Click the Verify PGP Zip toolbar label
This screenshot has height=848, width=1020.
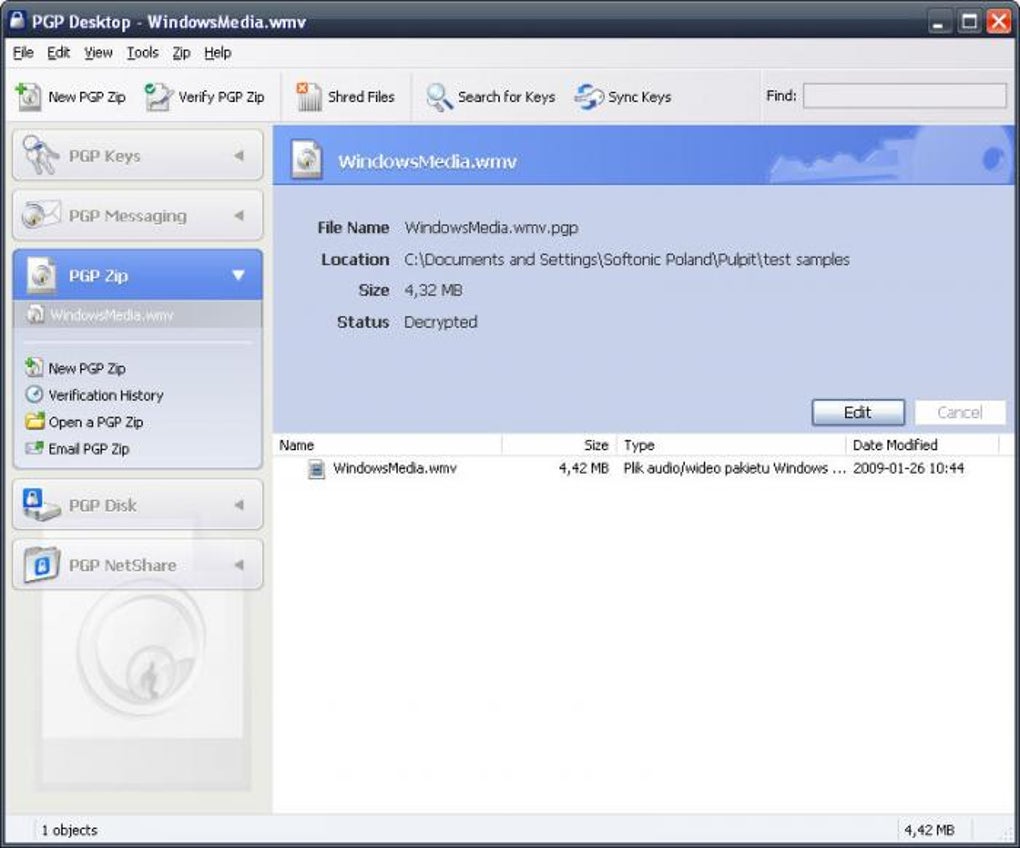[221, 97]
